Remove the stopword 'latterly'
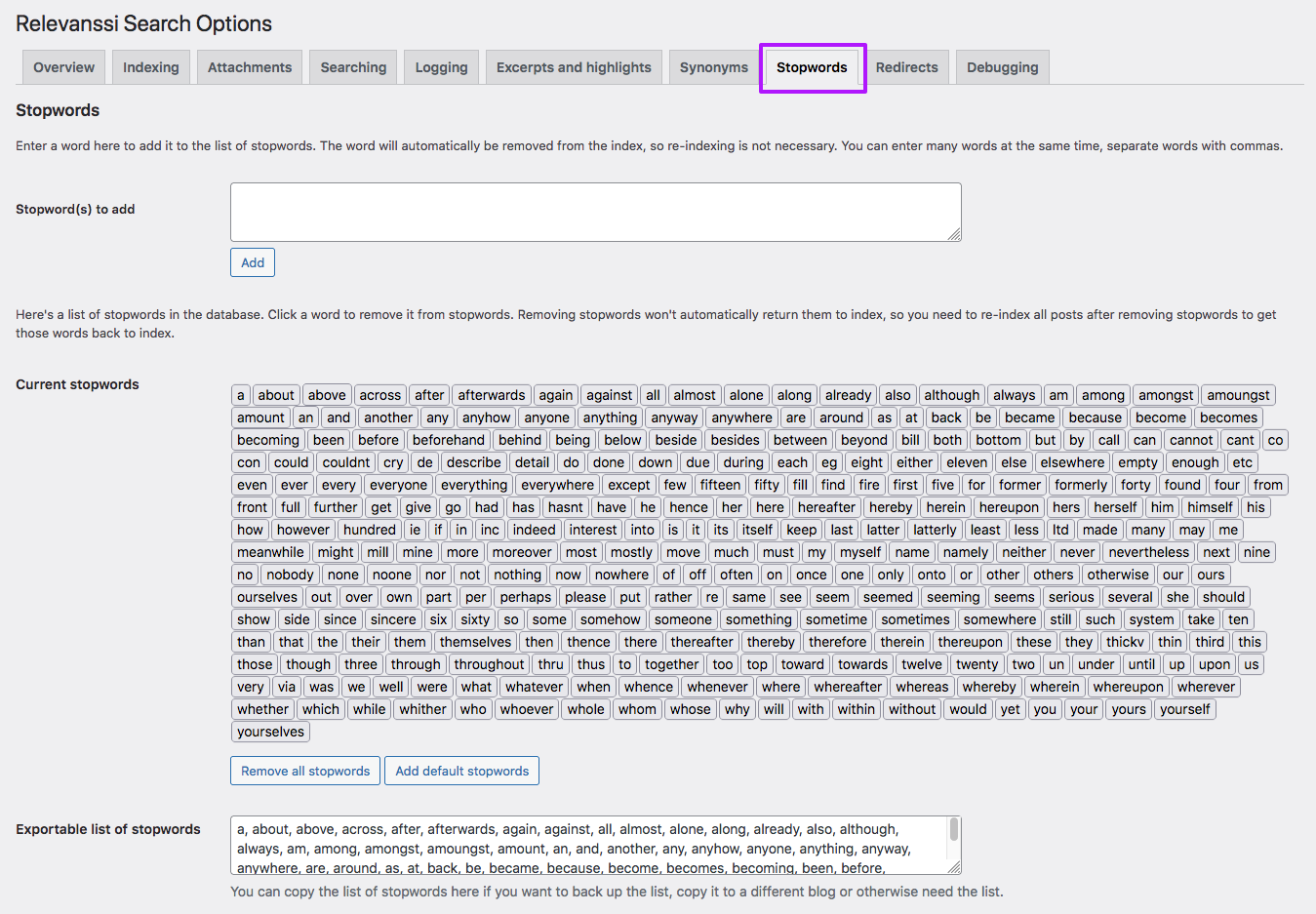 935,530
